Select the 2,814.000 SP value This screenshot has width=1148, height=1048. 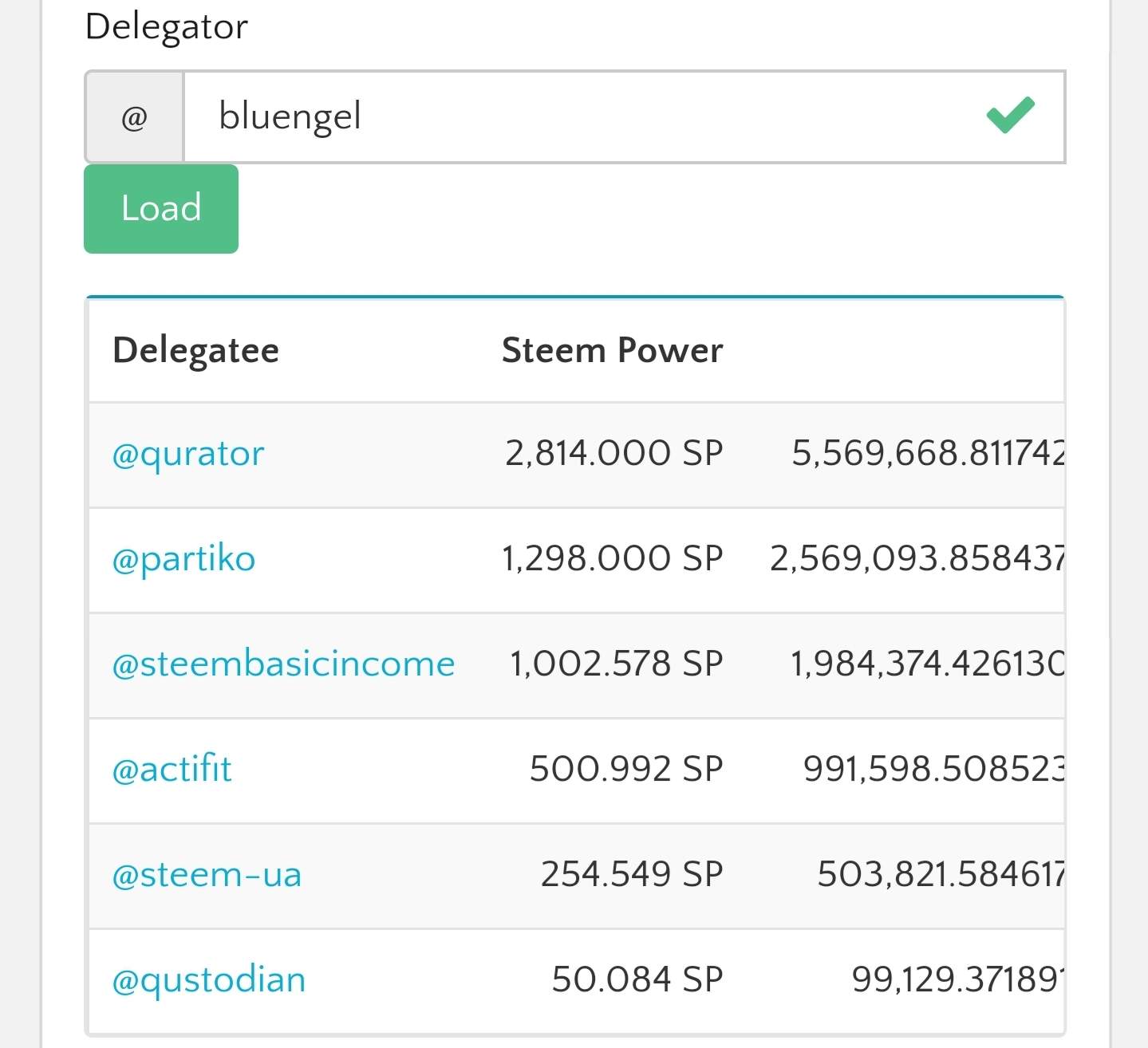click(613, 454)
